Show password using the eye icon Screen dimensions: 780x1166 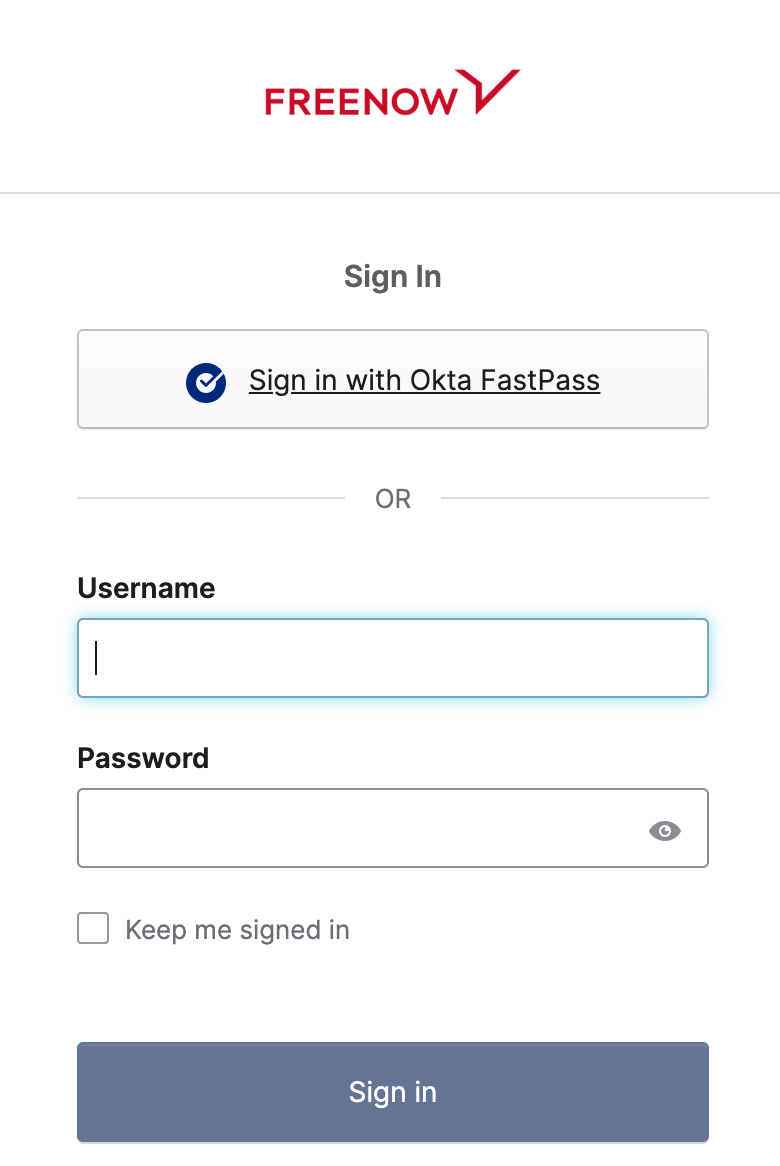(x=665, y=831)
